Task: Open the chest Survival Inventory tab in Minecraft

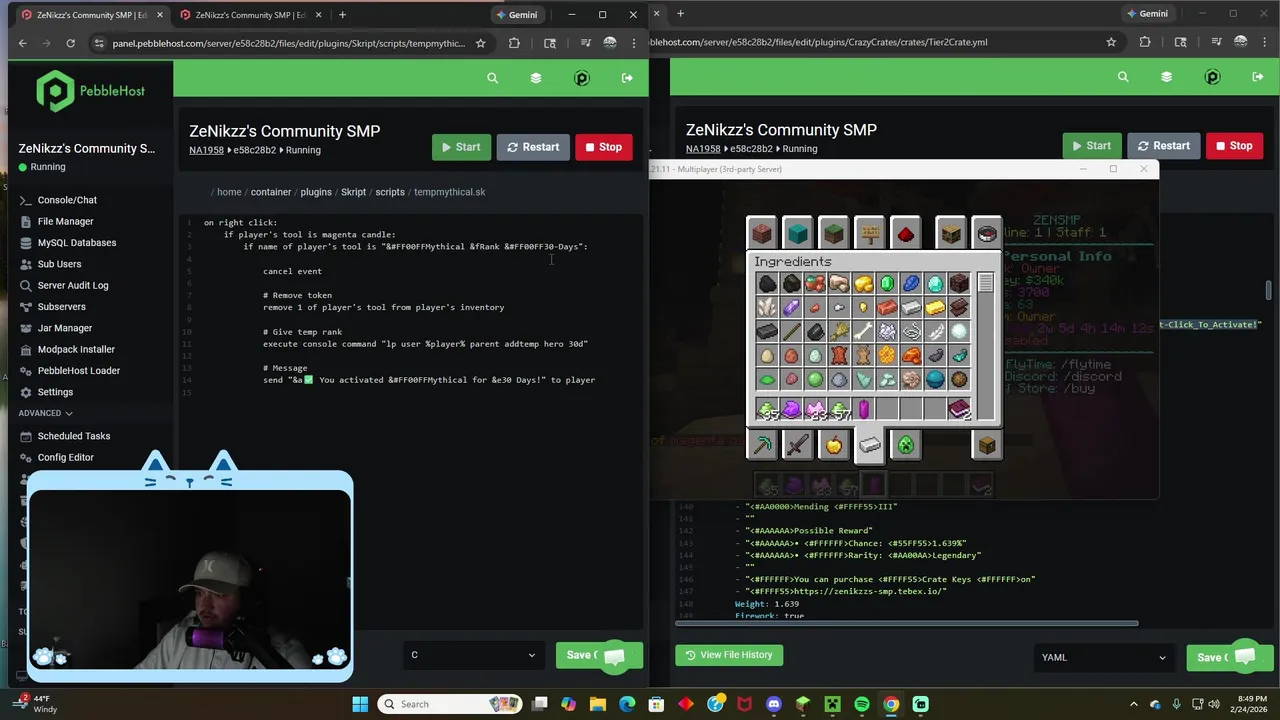Action: pyautogui.click(x=987, y=445)
